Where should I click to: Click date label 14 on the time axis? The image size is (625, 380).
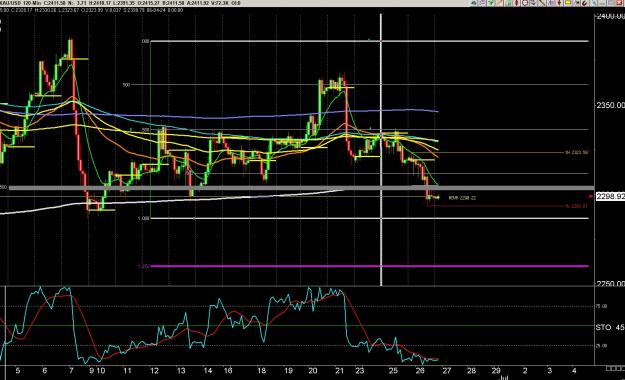pos(208,371)
